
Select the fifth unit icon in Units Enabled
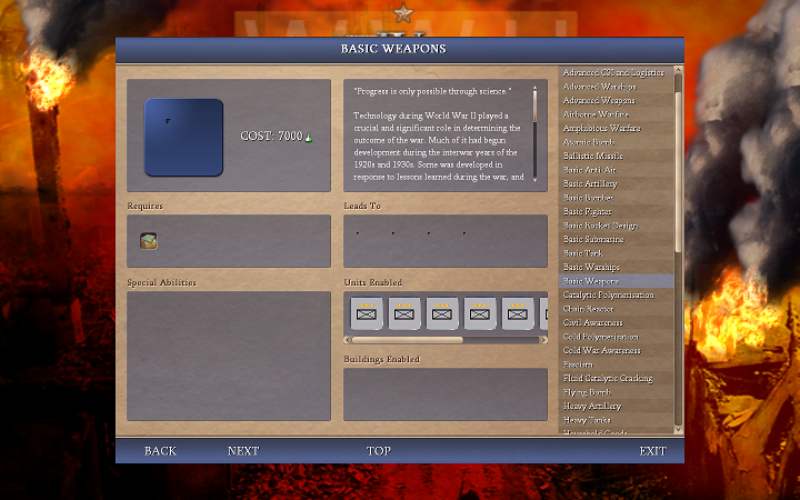[517, 313]
